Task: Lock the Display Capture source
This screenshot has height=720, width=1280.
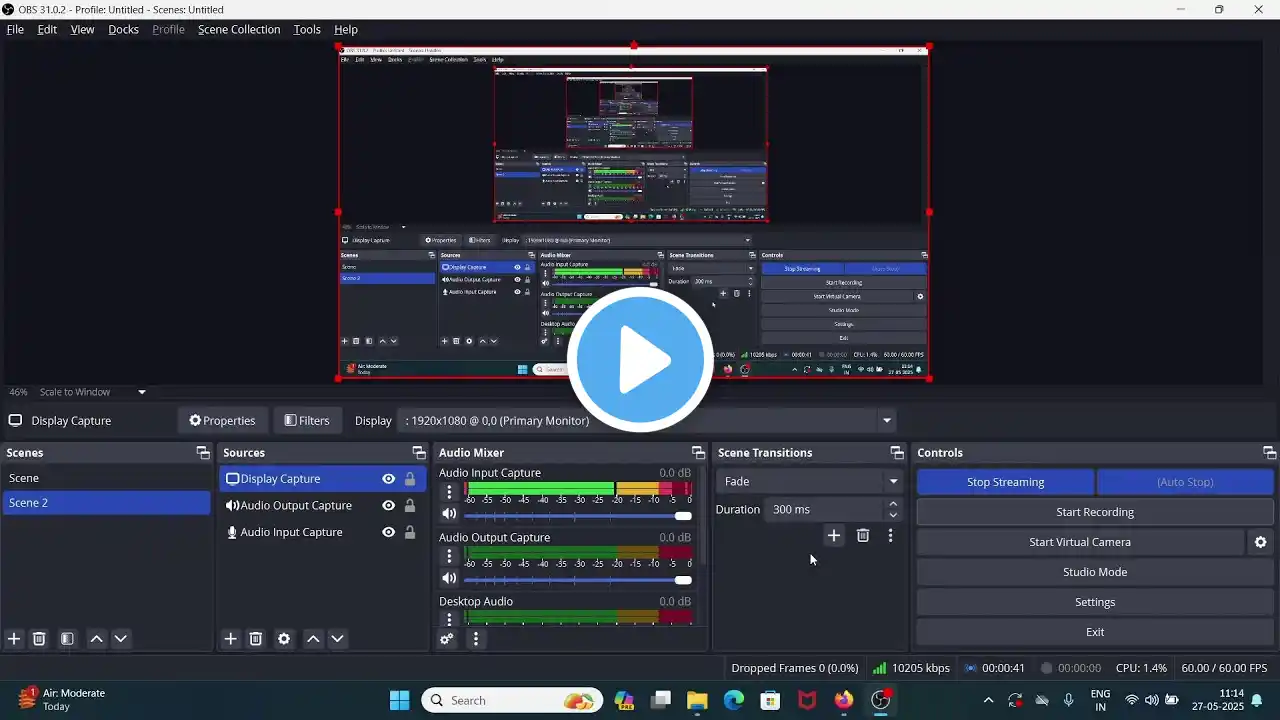Action: click(410, 479)
